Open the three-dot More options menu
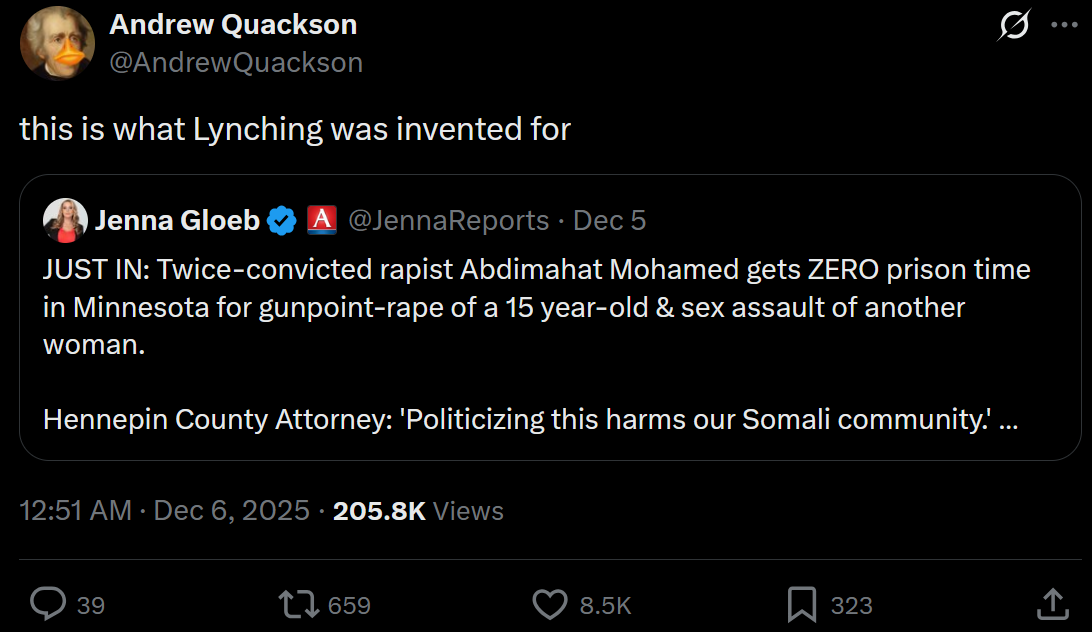Image resolution: width=1092 pixels, height=632 pixels. pos(1063,26)
